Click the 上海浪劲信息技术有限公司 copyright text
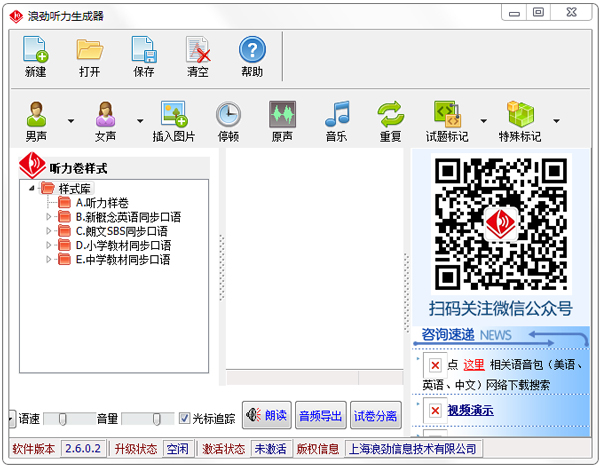This screenshot has width=600, height=467. pos(412,449)
